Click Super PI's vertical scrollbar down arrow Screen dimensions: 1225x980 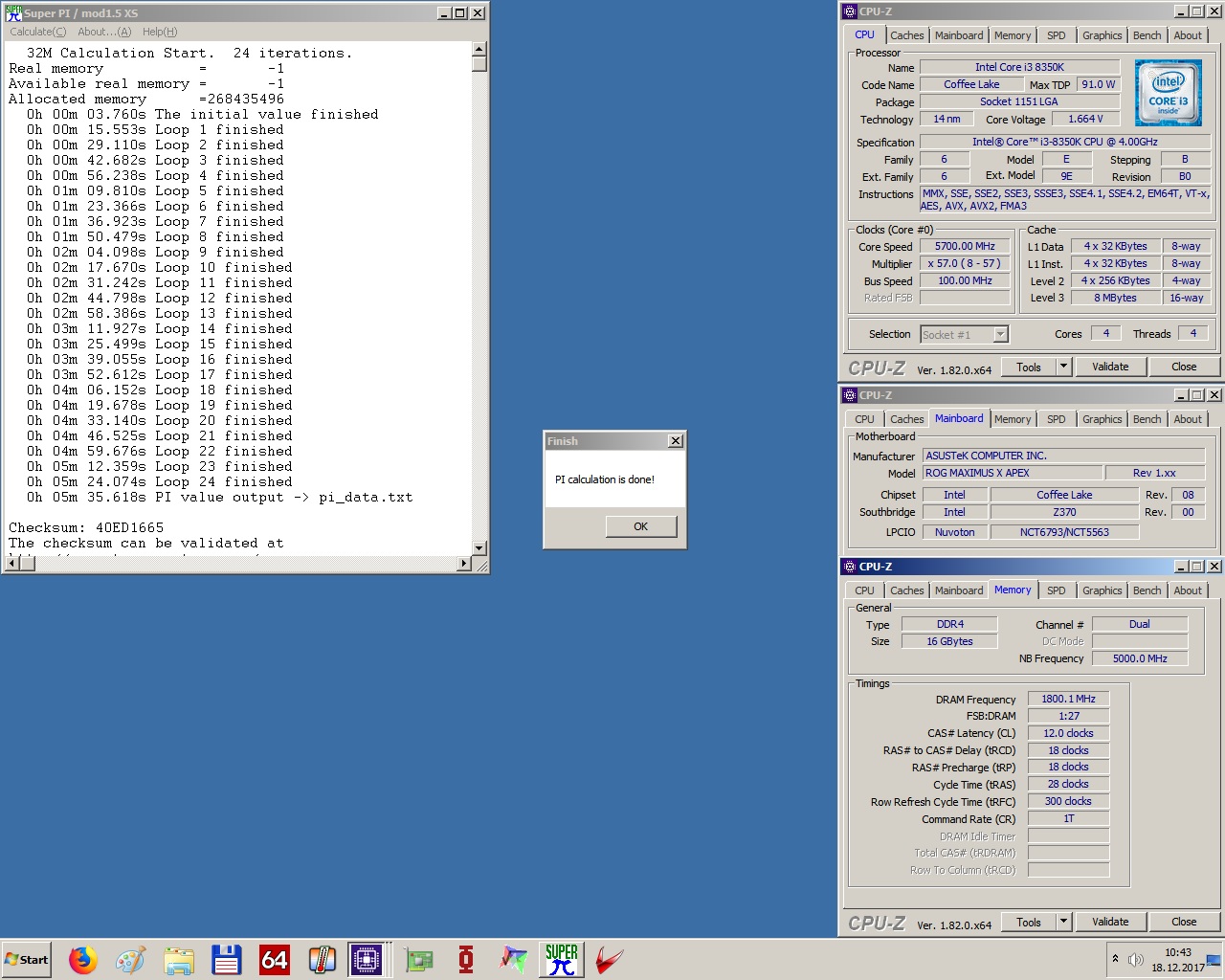click(x=479, y=548)
